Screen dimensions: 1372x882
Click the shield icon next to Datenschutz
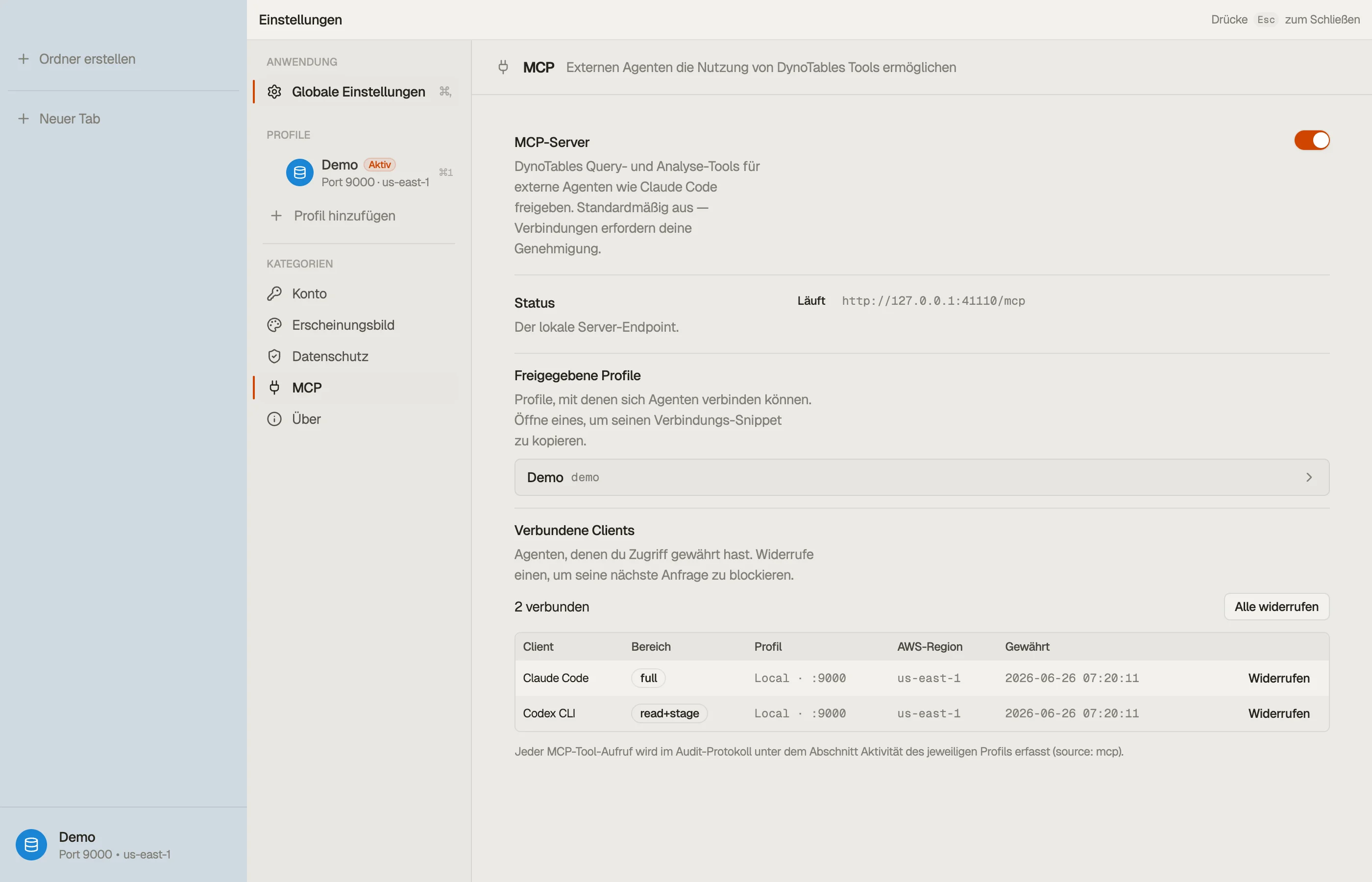[x=274, y=356]
